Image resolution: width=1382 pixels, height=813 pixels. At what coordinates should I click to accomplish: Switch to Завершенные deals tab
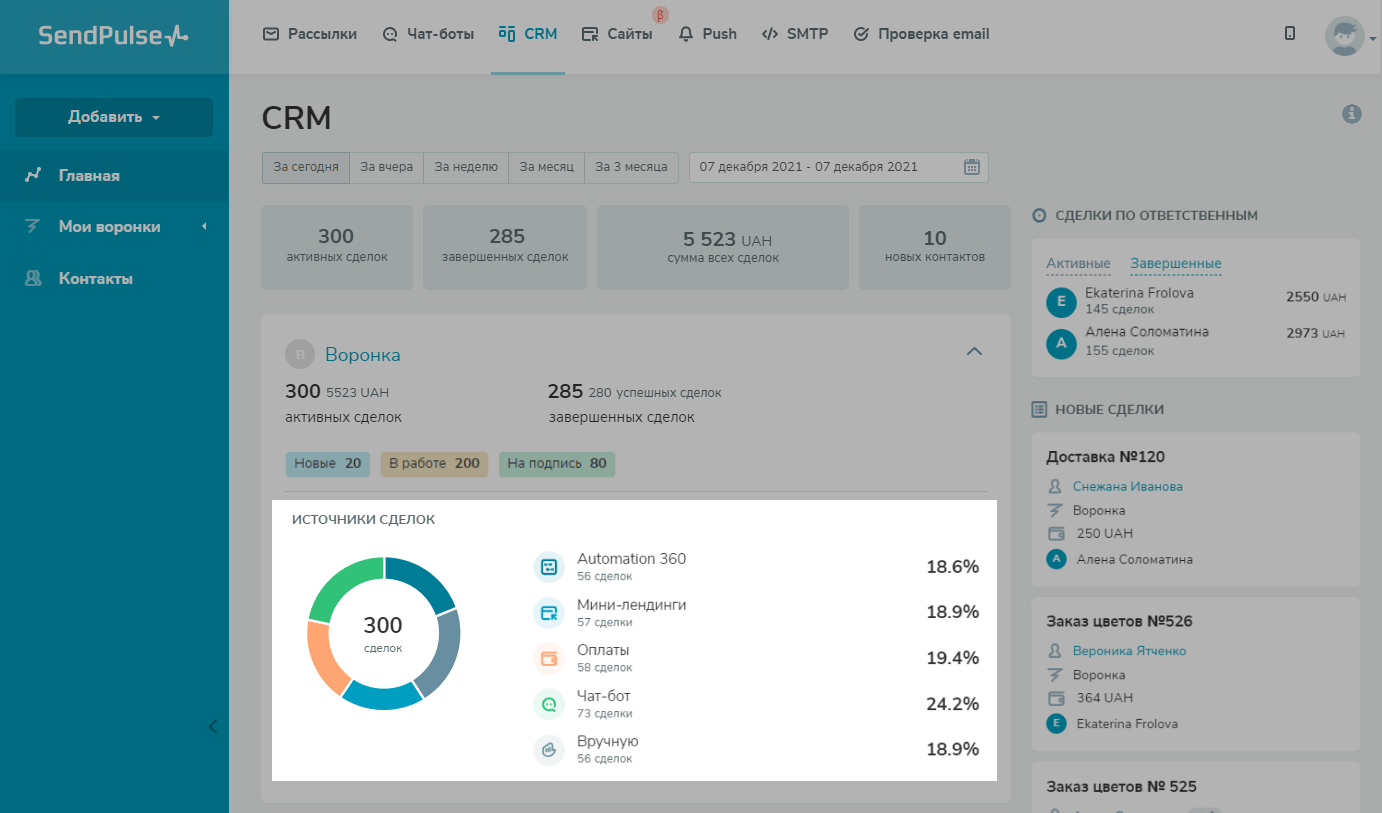coord(1175,264)
